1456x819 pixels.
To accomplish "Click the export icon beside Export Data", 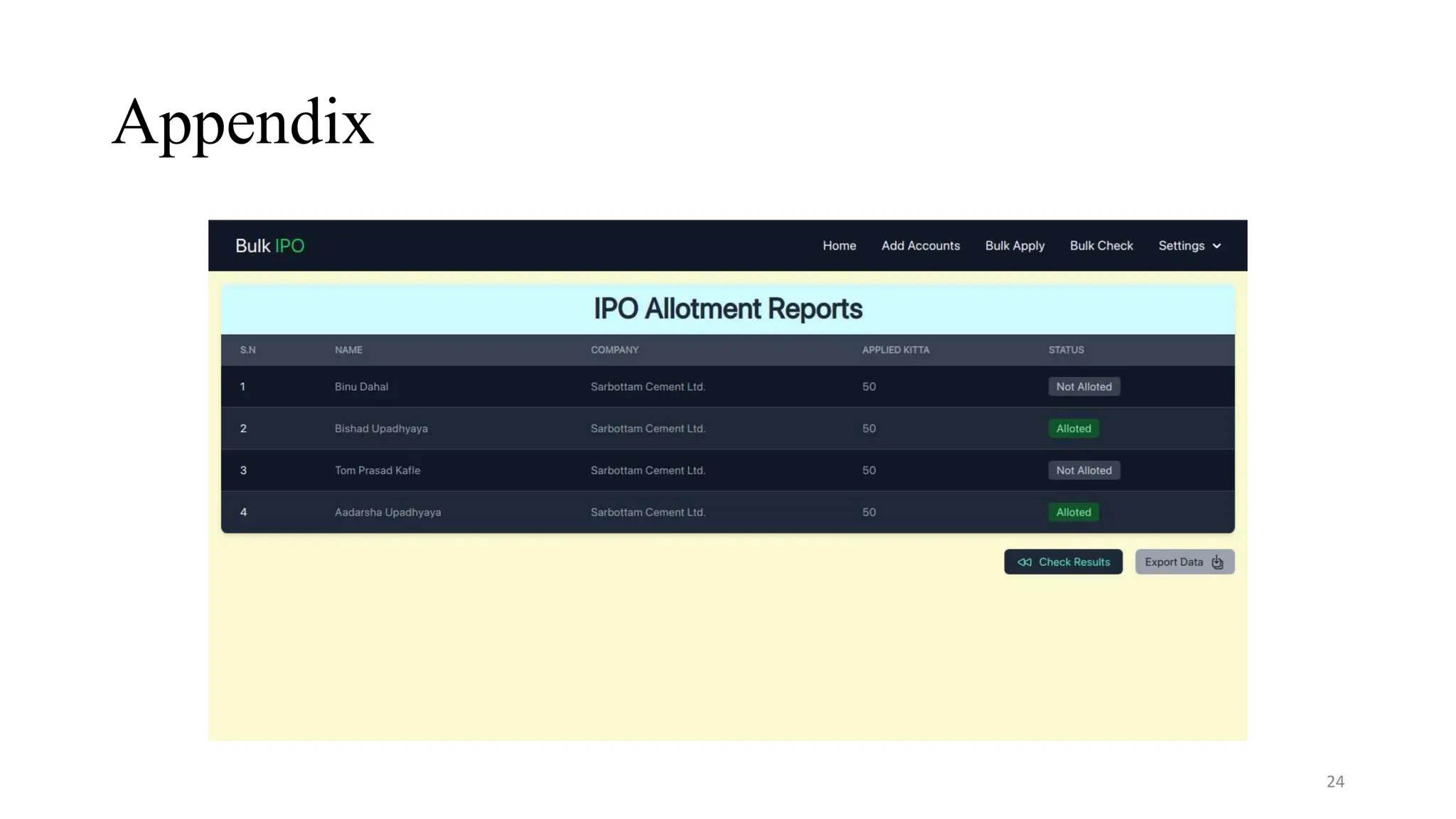I will coord(1217,562).
